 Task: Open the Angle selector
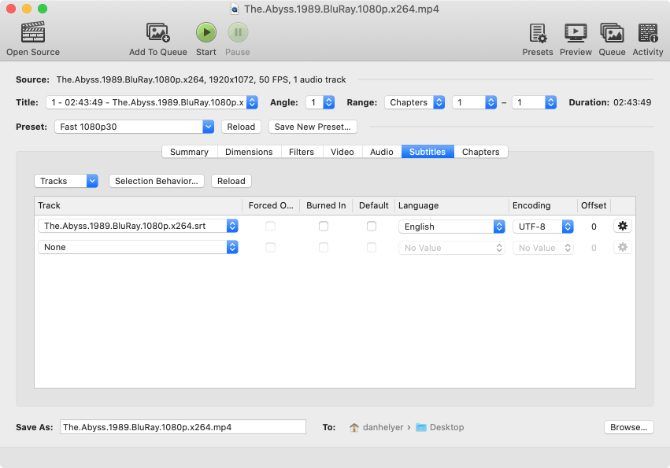320,103
